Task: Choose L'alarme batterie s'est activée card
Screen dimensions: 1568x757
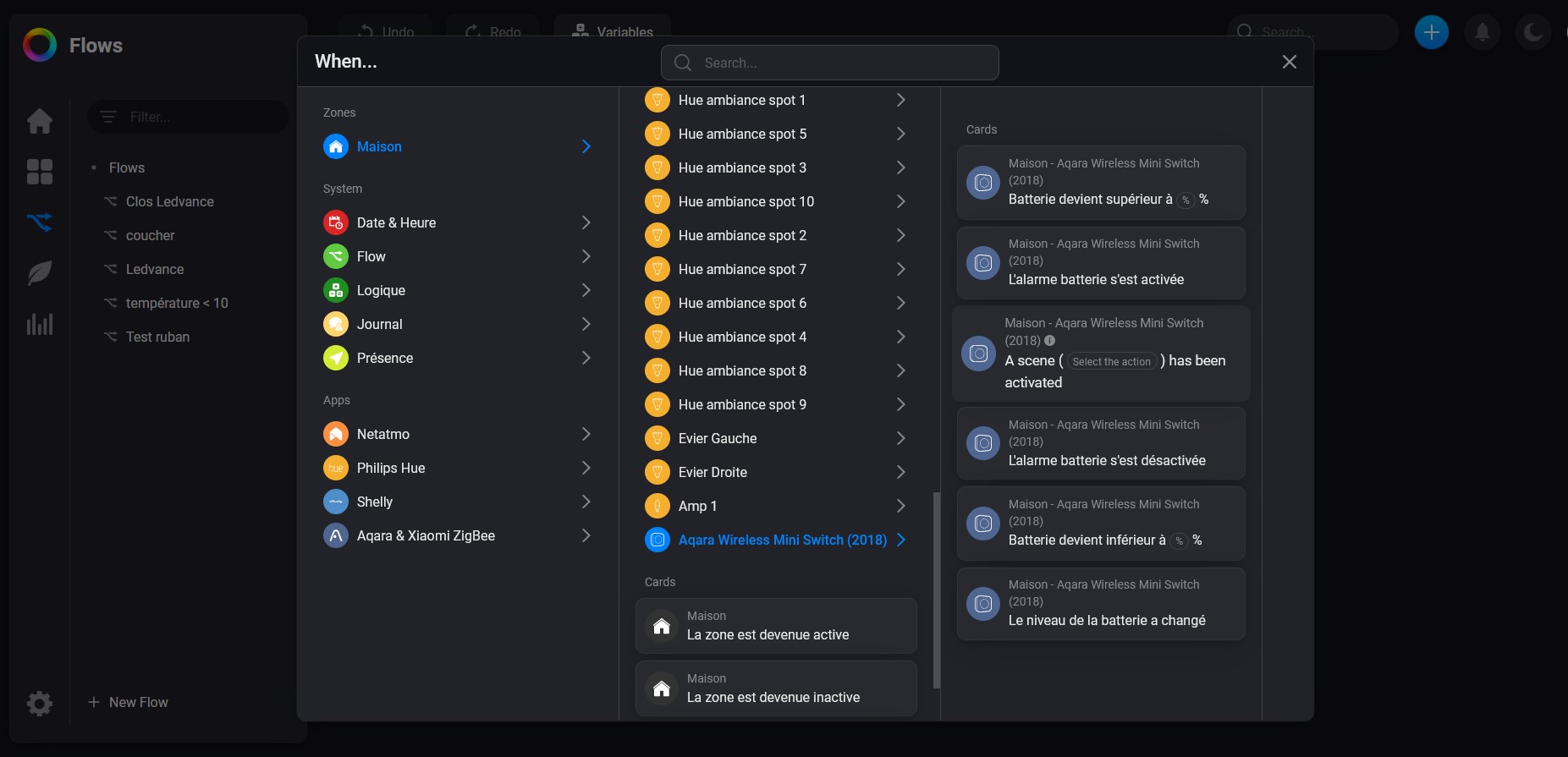Action: coord(1101,263)
